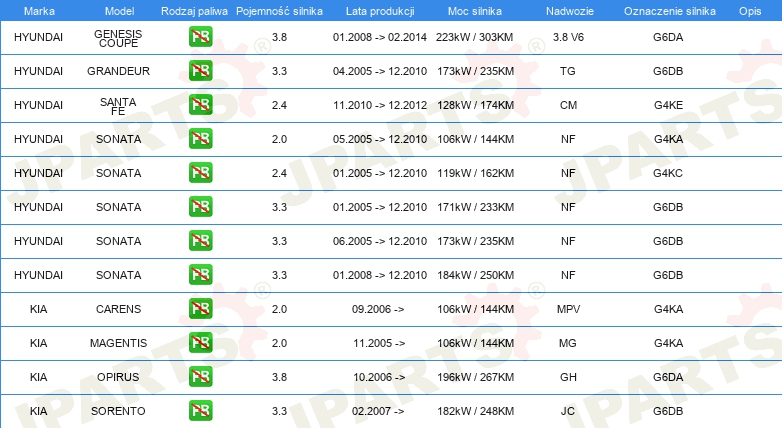This screenshot has height=428, width=782.
Task: Click the 06.2005 -> 12.2010 production years
Action: pyautogui.click(x=380, y=241)
